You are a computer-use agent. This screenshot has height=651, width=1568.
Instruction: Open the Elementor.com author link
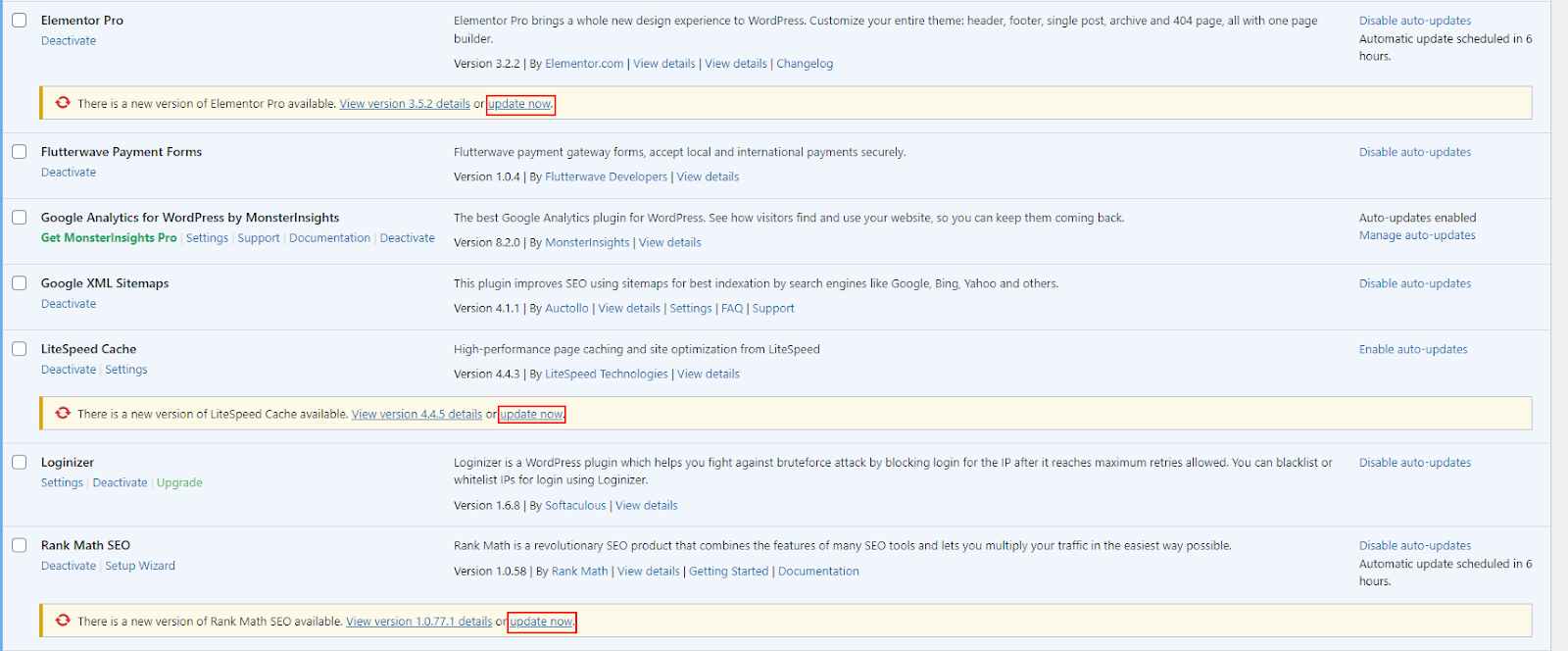pyautogui.click(x=584, y=64)
